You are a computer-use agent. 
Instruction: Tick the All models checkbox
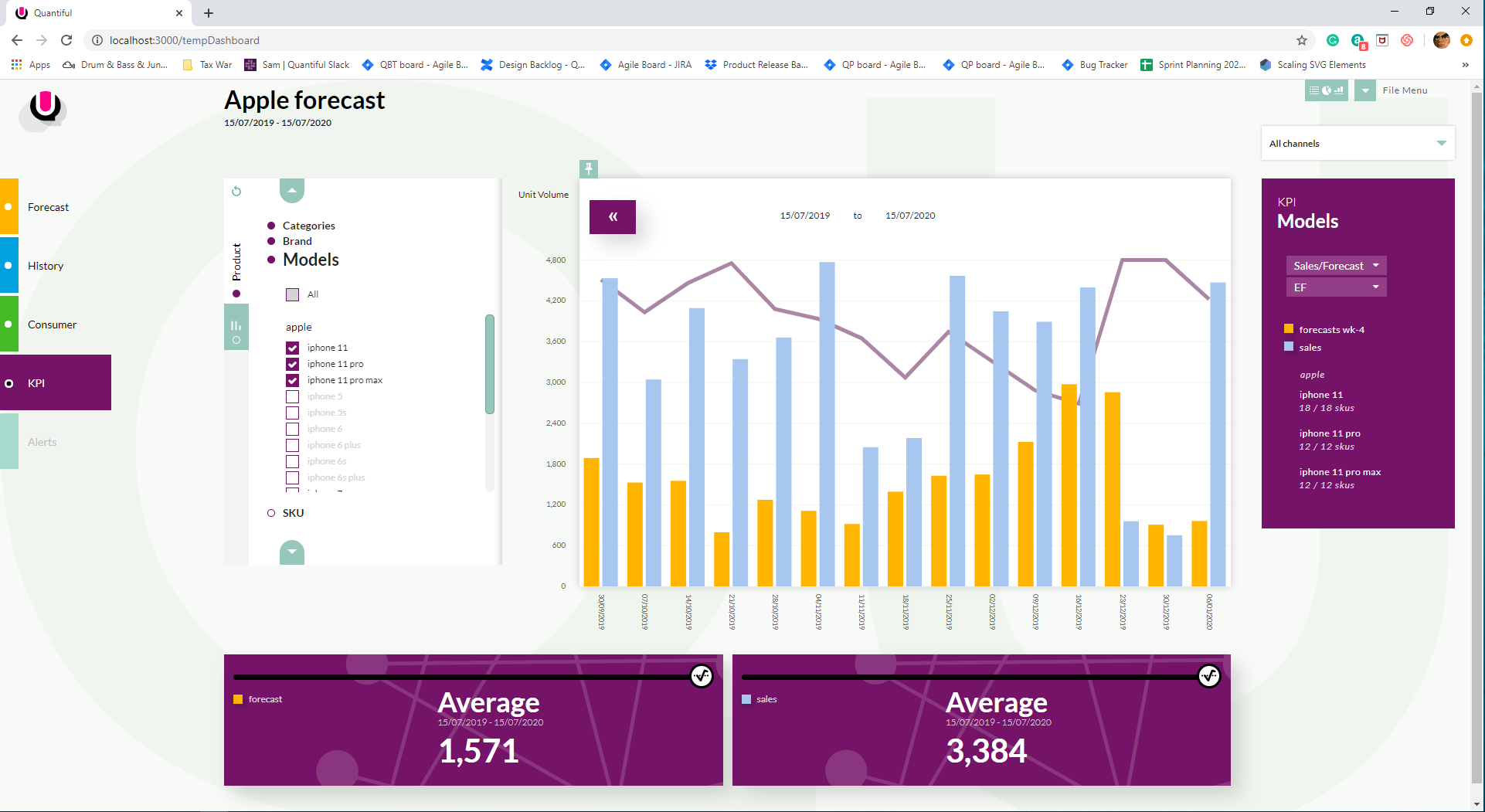(x=292, y=294)
